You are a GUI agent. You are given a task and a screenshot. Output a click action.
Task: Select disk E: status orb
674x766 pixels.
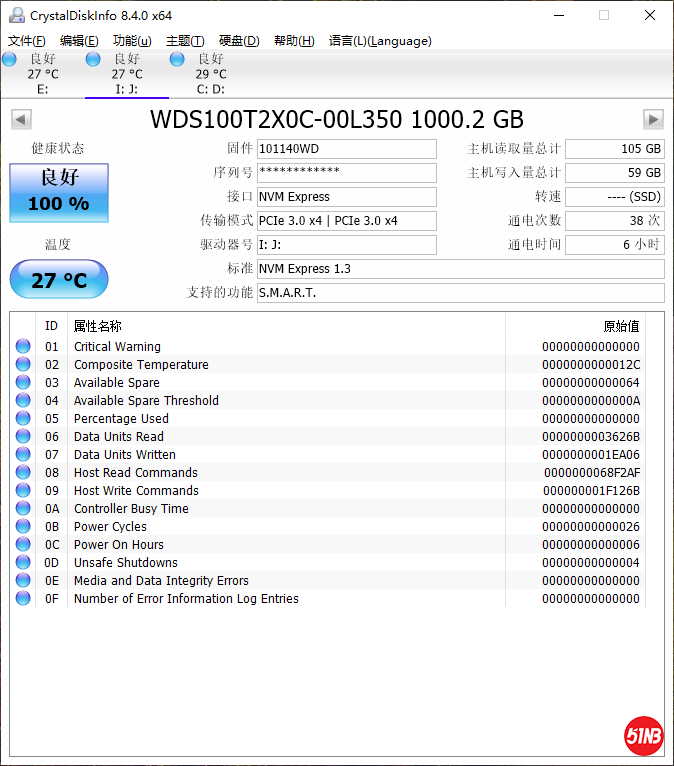(x=10, y=60)
